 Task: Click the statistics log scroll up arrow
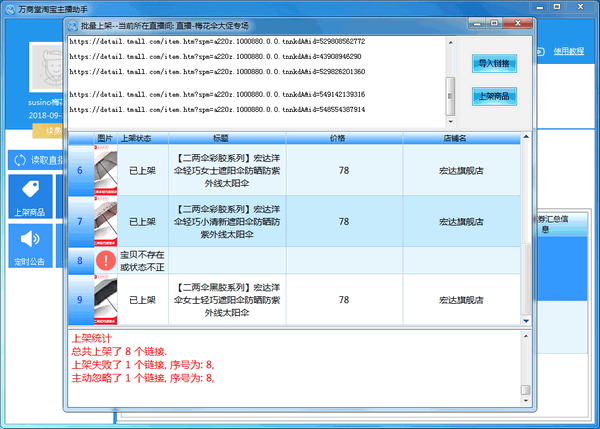click(526, 336)
